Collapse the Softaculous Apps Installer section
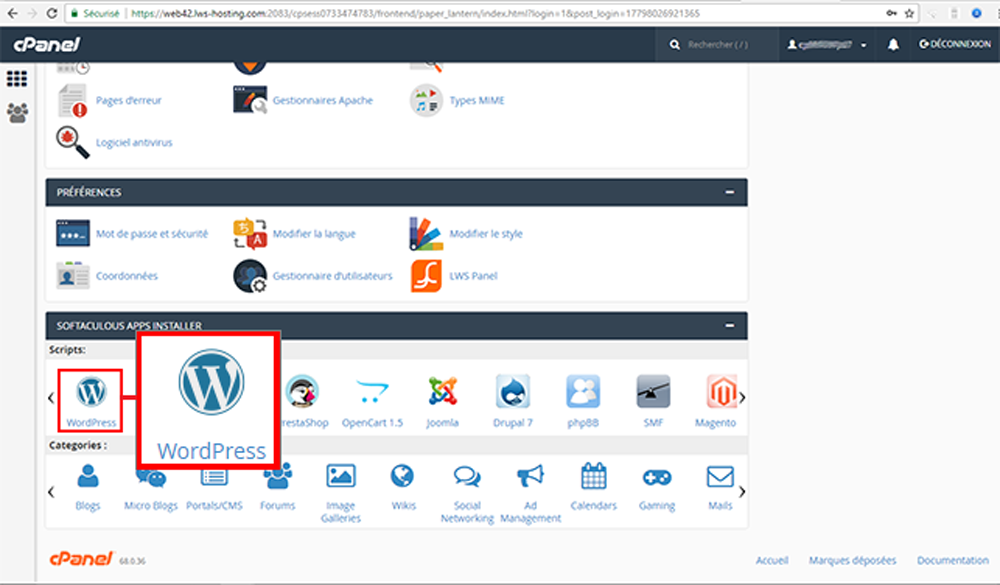Screen dimensions: 1000x585 pyautogui.click(x=730, y=325)
